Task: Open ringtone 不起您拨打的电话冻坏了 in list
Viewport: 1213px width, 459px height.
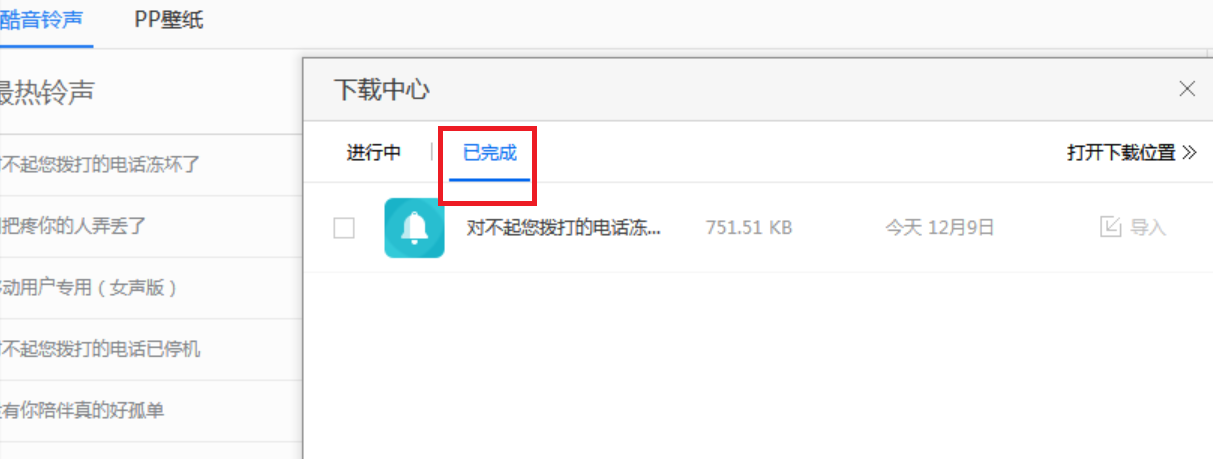Action: point(100,164)
